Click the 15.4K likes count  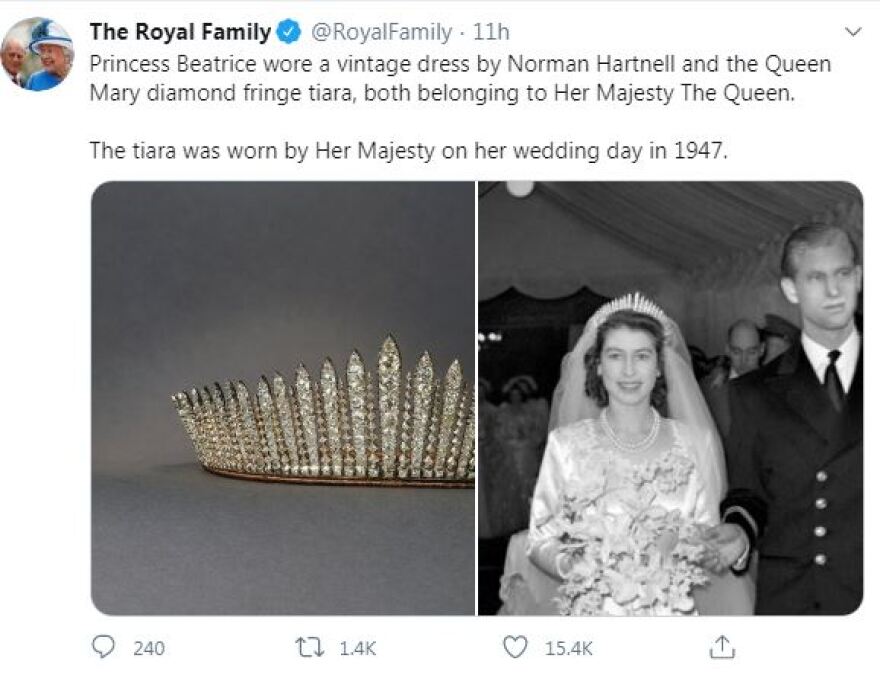[568, 648]
